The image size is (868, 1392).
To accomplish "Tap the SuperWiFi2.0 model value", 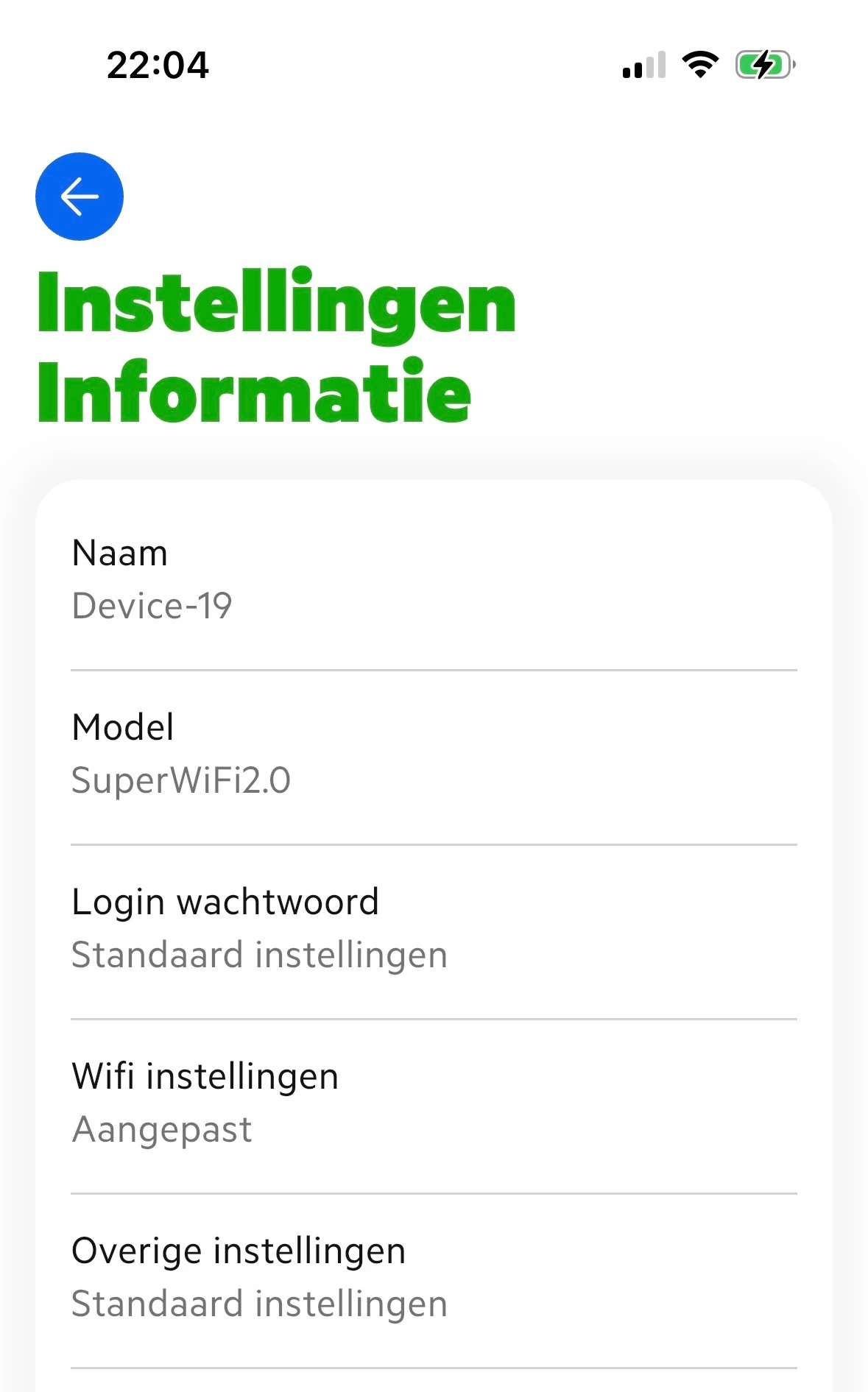I will pos(181,780).
